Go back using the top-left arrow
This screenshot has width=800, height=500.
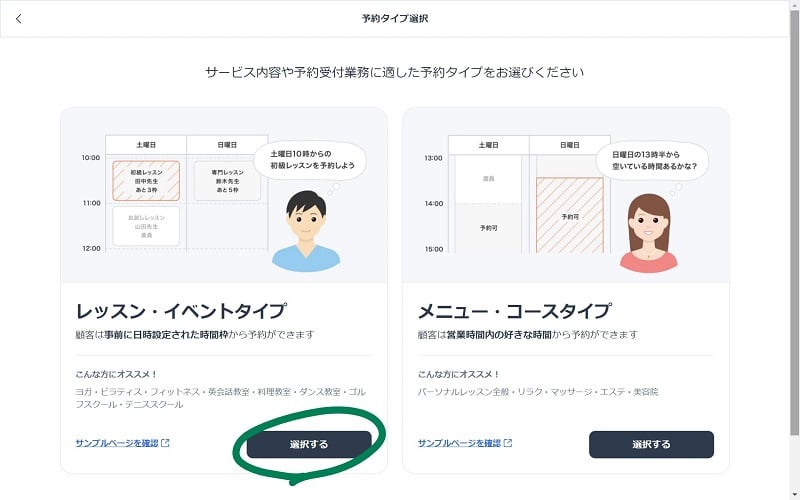[x=18, y=19]
